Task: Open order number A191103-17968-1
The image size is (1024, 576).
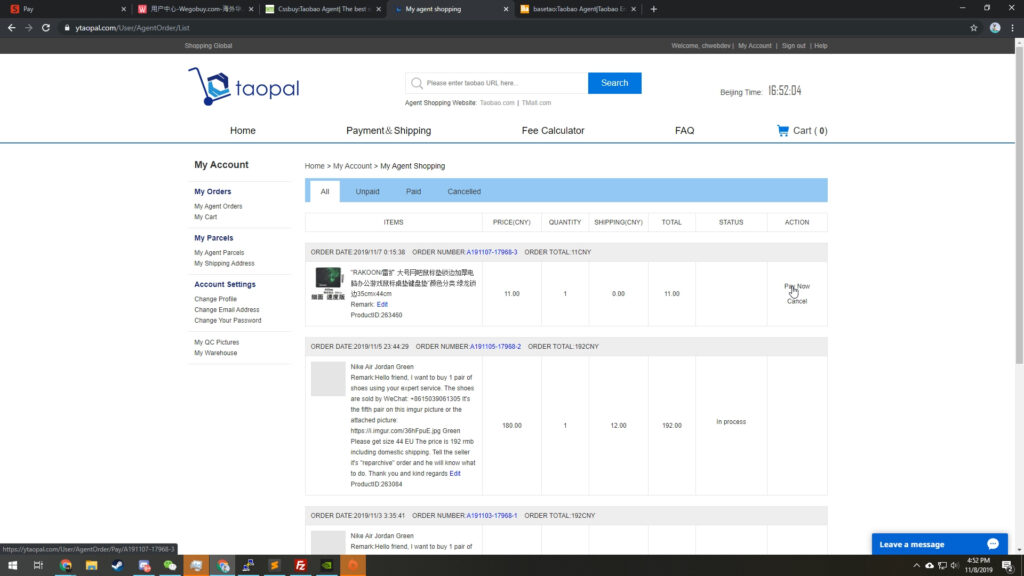Action: click(491, 515)
